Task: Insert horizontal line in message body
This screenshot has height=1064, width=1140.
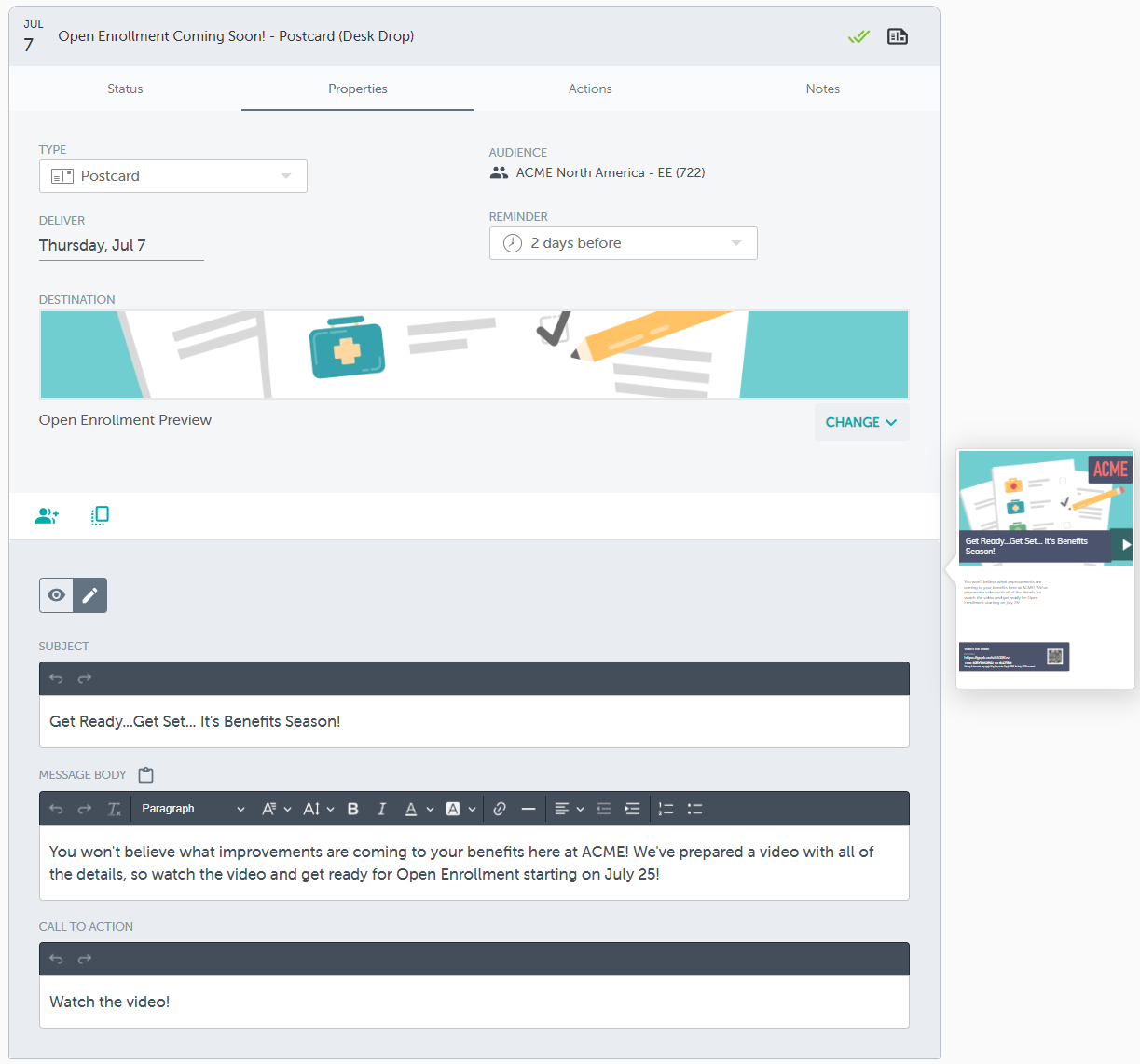Action: (x=529, y=809)
